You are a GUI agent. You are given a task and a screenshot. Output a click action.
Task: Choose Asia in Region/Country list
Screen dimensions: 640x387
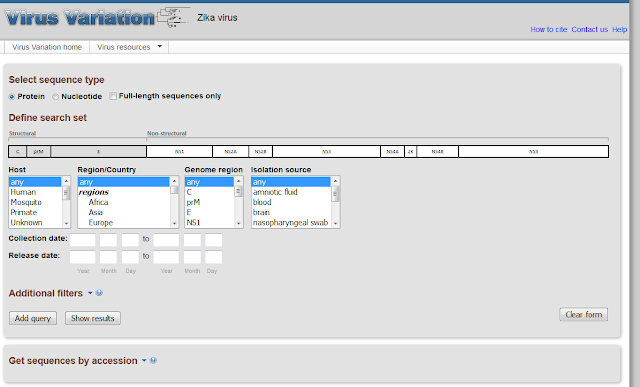[124, 212]
